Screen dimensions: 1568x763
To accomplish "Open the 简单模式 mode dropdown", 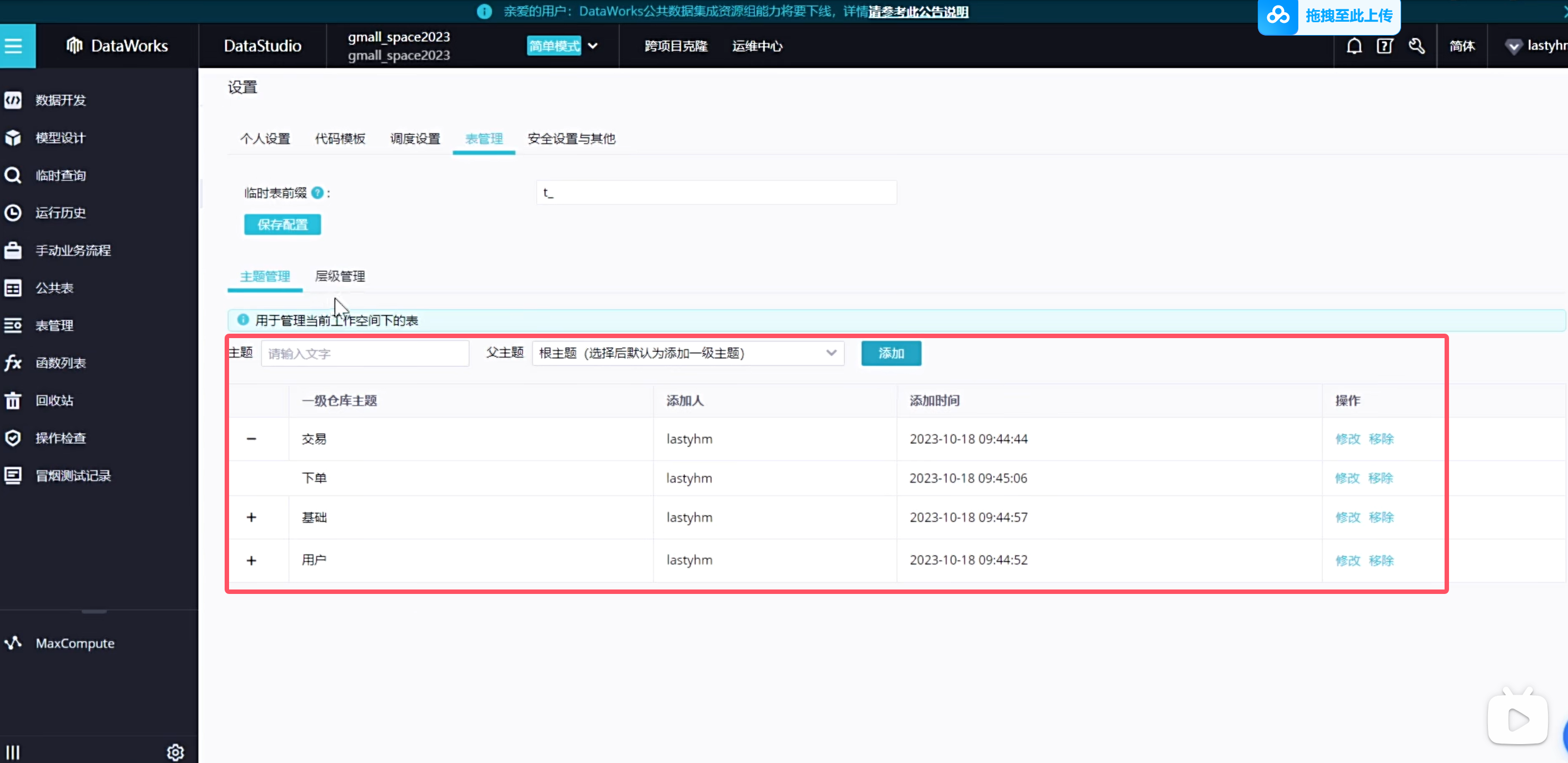I will tap(592, 46).
